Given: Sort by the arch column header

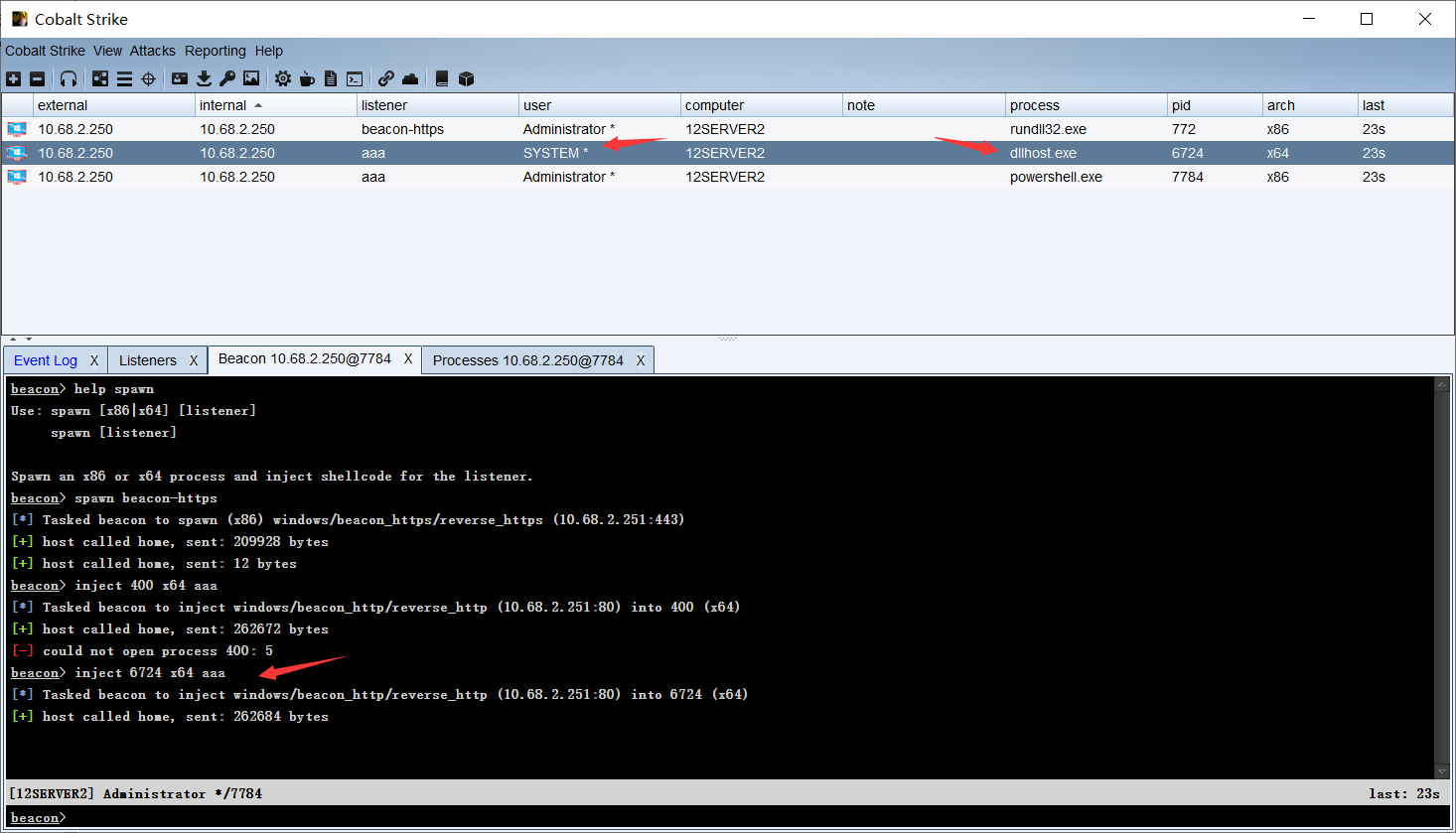Looking at the screenshot, I should [x=1310, y=105].
